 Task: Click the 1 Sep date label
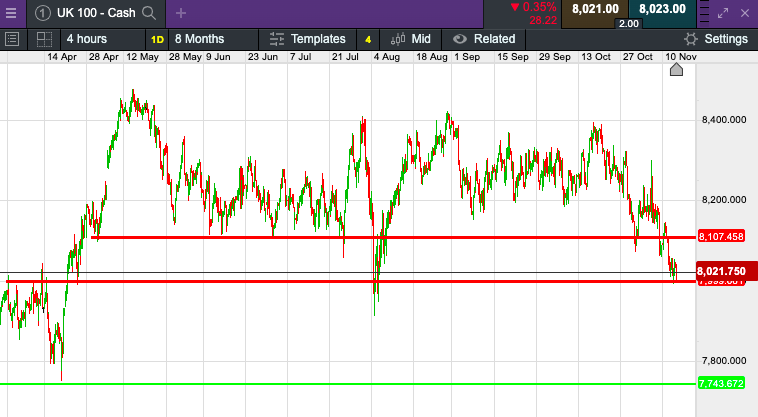pyautogui.click(x=467, y=57)
